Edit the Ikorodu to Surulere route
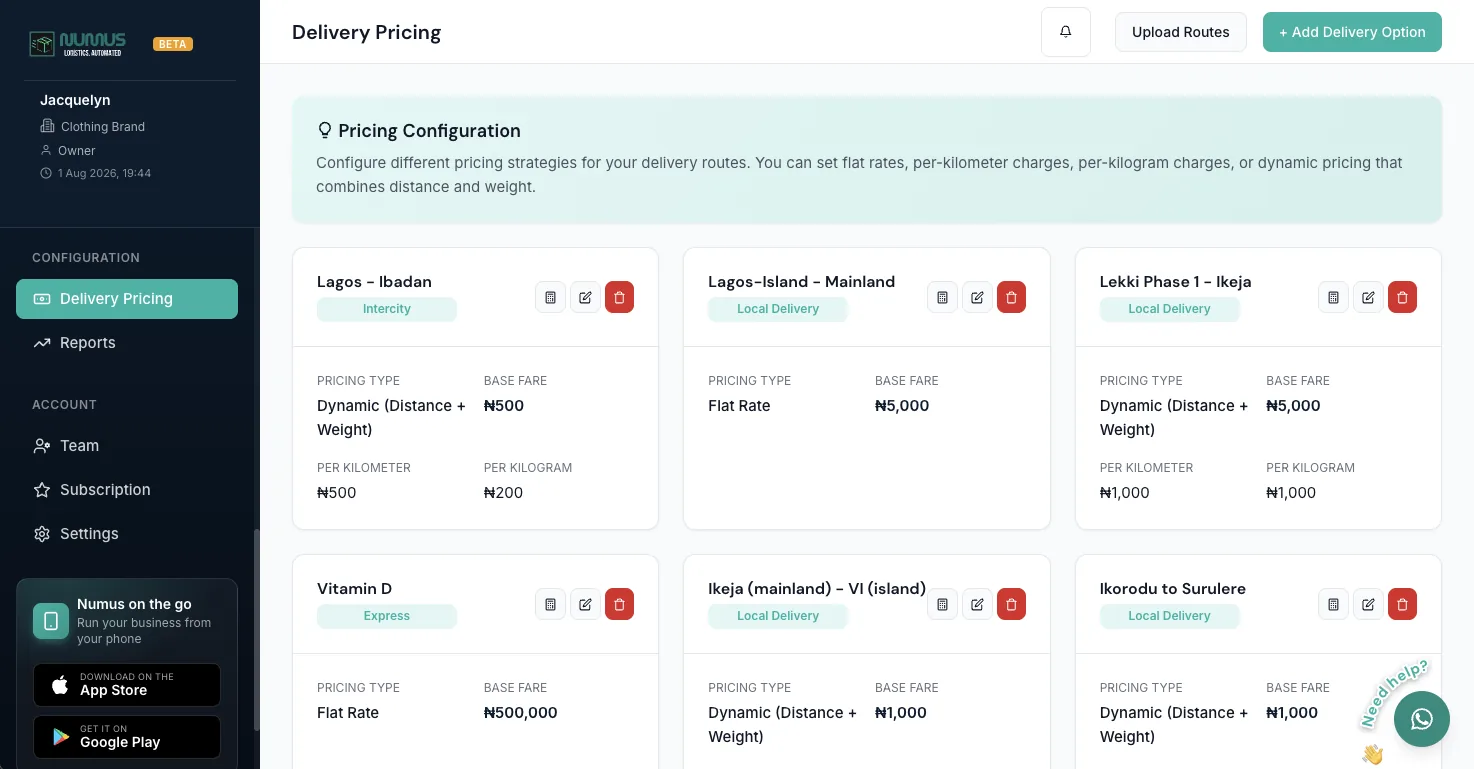 point(1368,604)
